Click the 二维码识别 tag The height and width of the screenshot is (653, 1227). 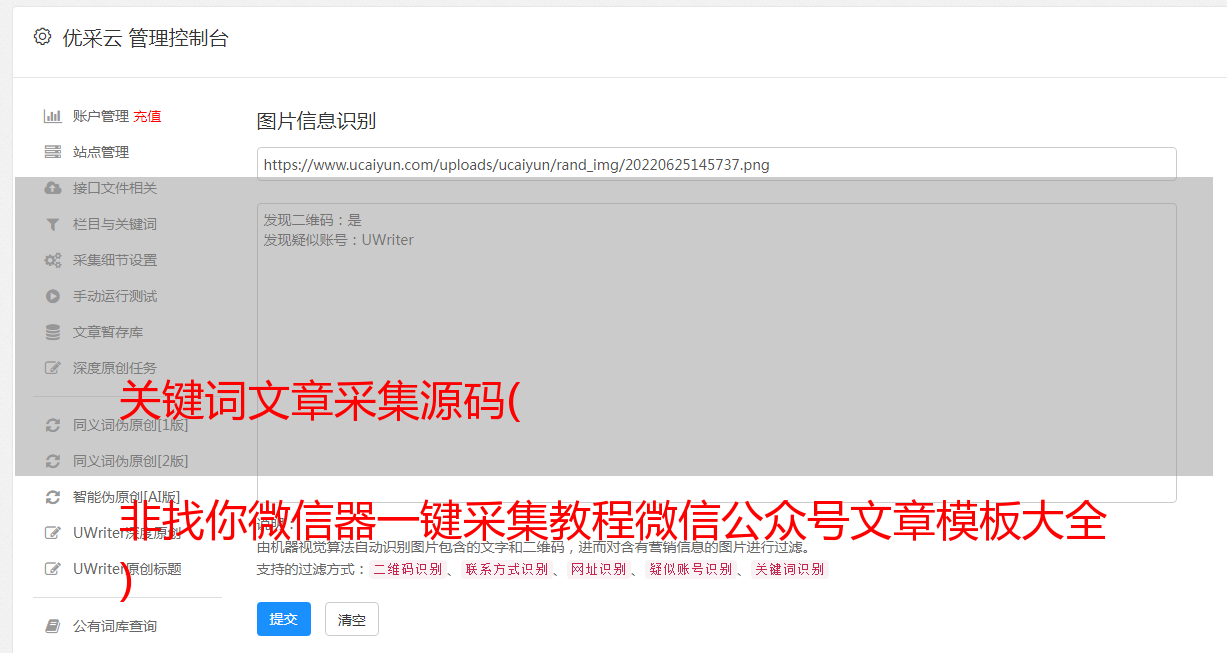[x=407, y=569]
